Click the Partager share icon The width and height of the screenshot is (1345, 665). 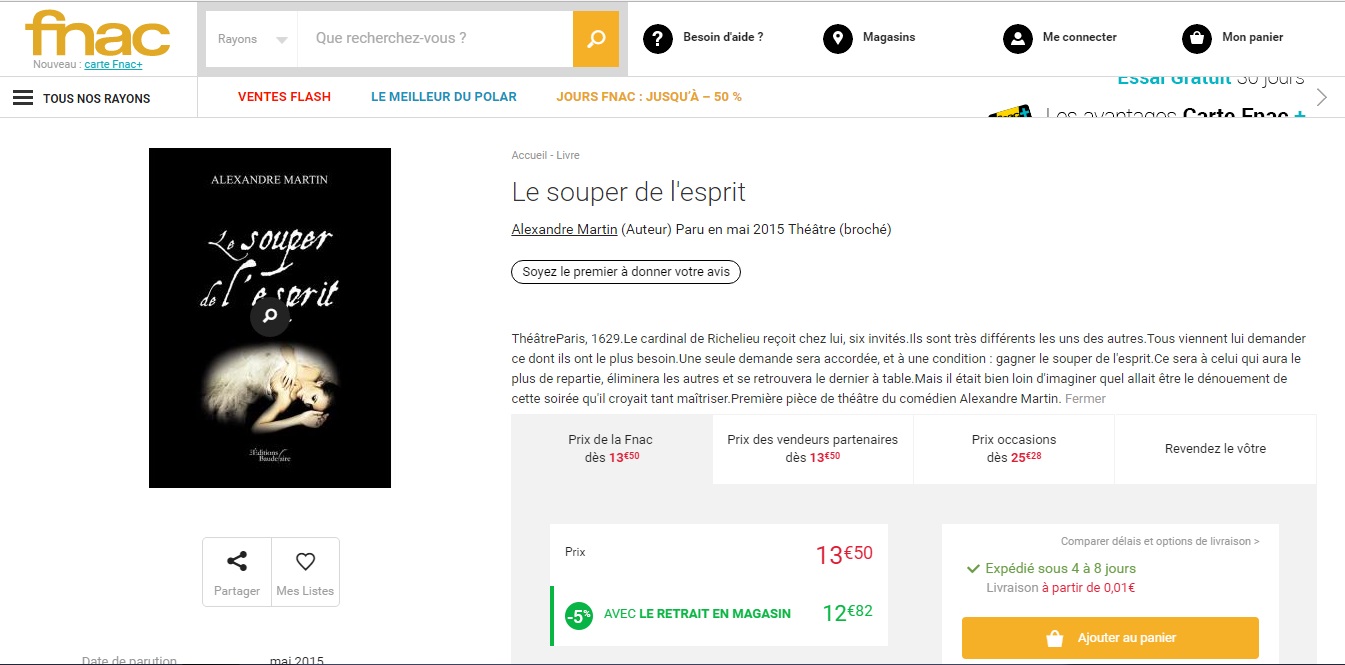[236, 563]
